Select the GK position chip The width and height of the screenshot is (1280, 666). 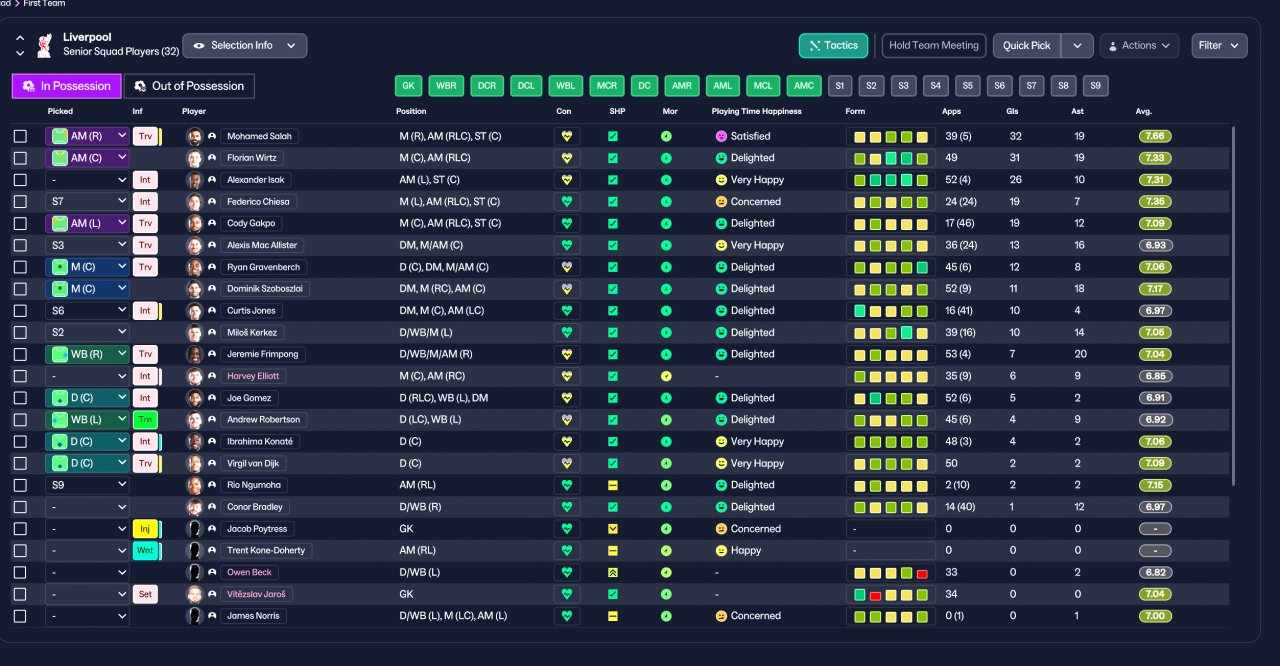pyautogui.click(x=408, y=86)
